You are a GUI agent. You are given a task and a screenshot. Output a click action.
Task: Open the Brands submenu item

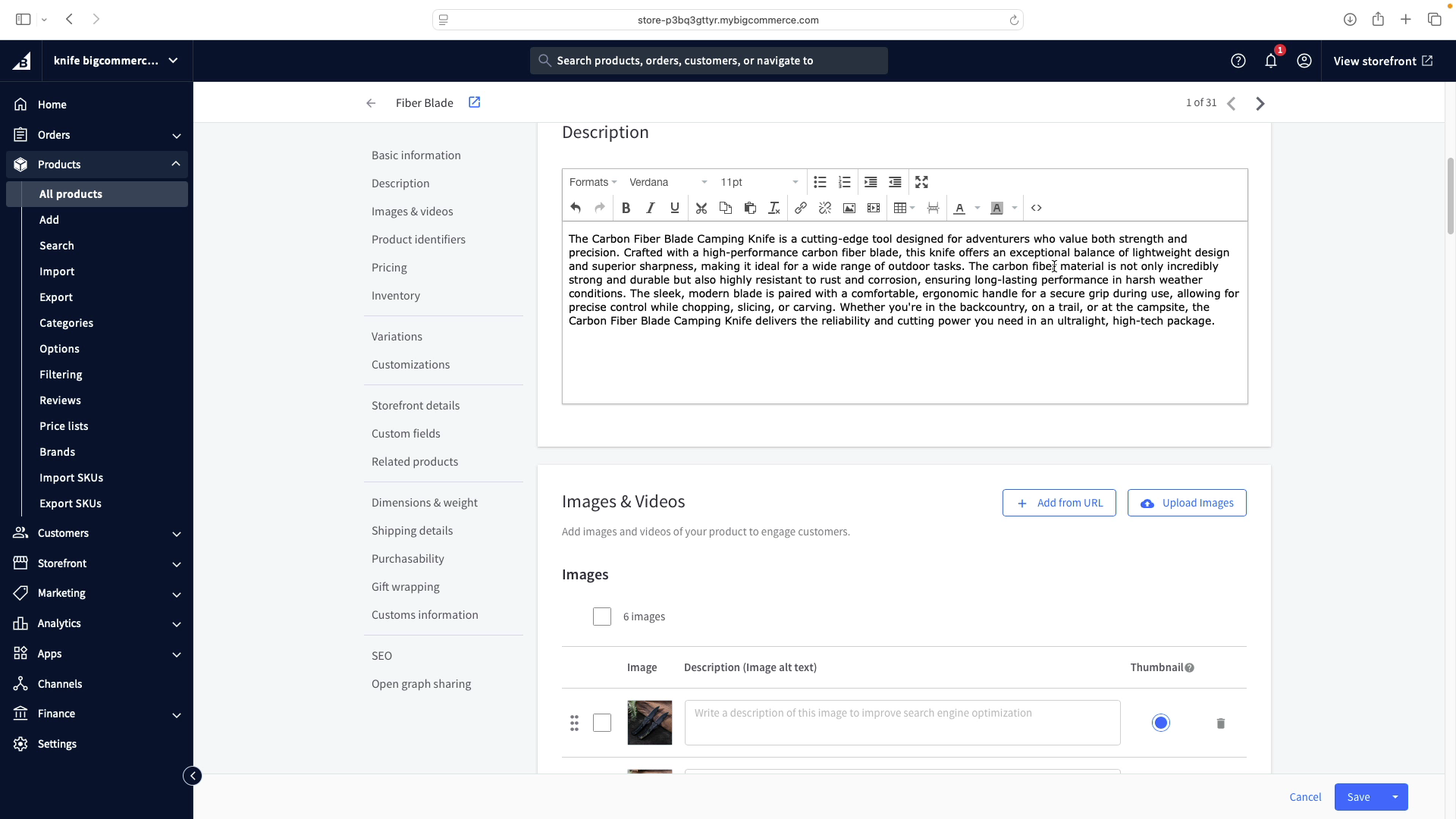click(58, 452)
